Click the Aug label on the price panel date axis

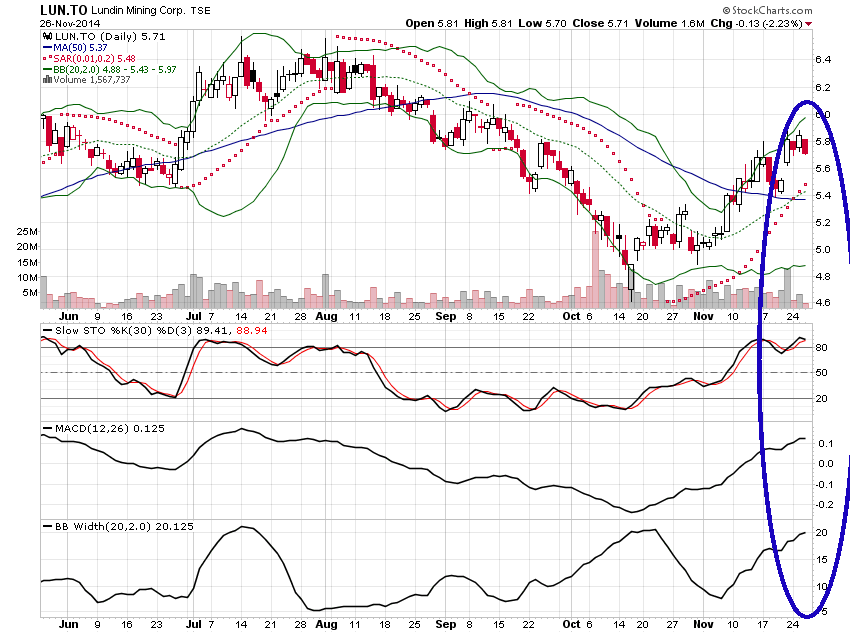pos(326,316)
